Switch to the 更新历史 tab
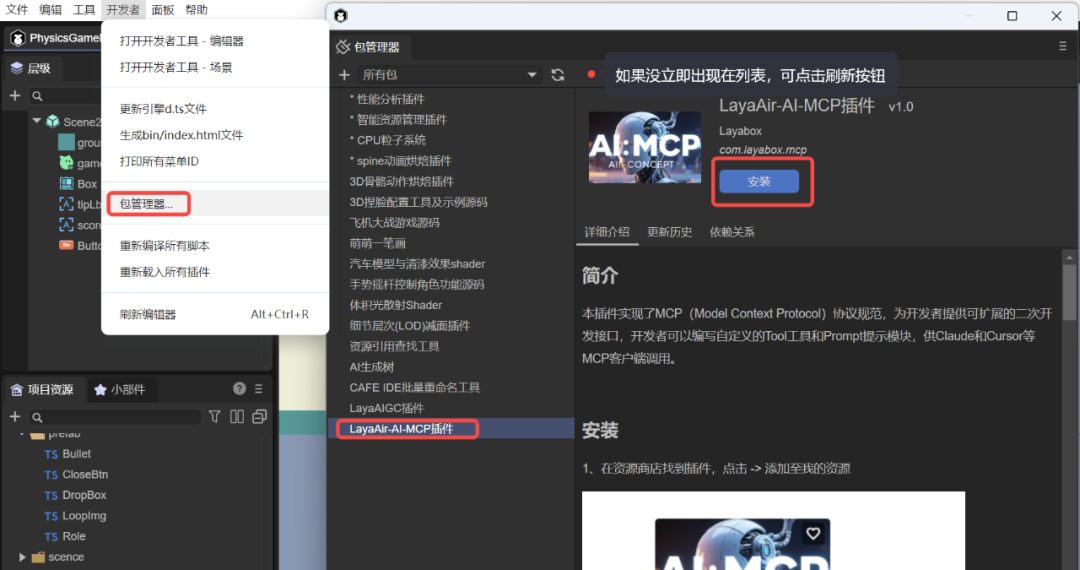 click(669, 232)
